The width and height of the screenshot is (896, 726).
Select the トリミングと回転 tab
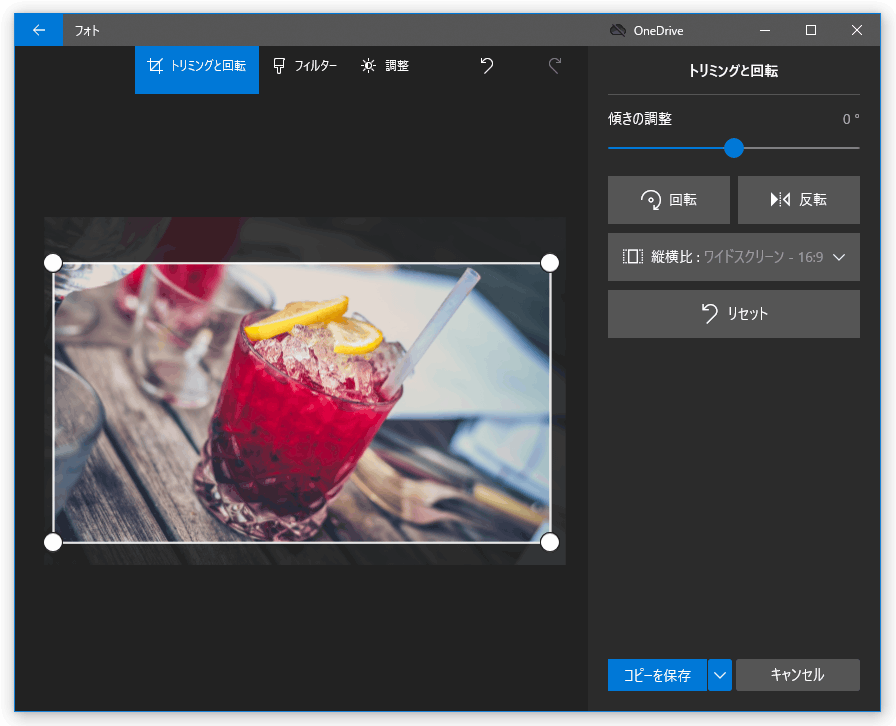tap(197, 69)
